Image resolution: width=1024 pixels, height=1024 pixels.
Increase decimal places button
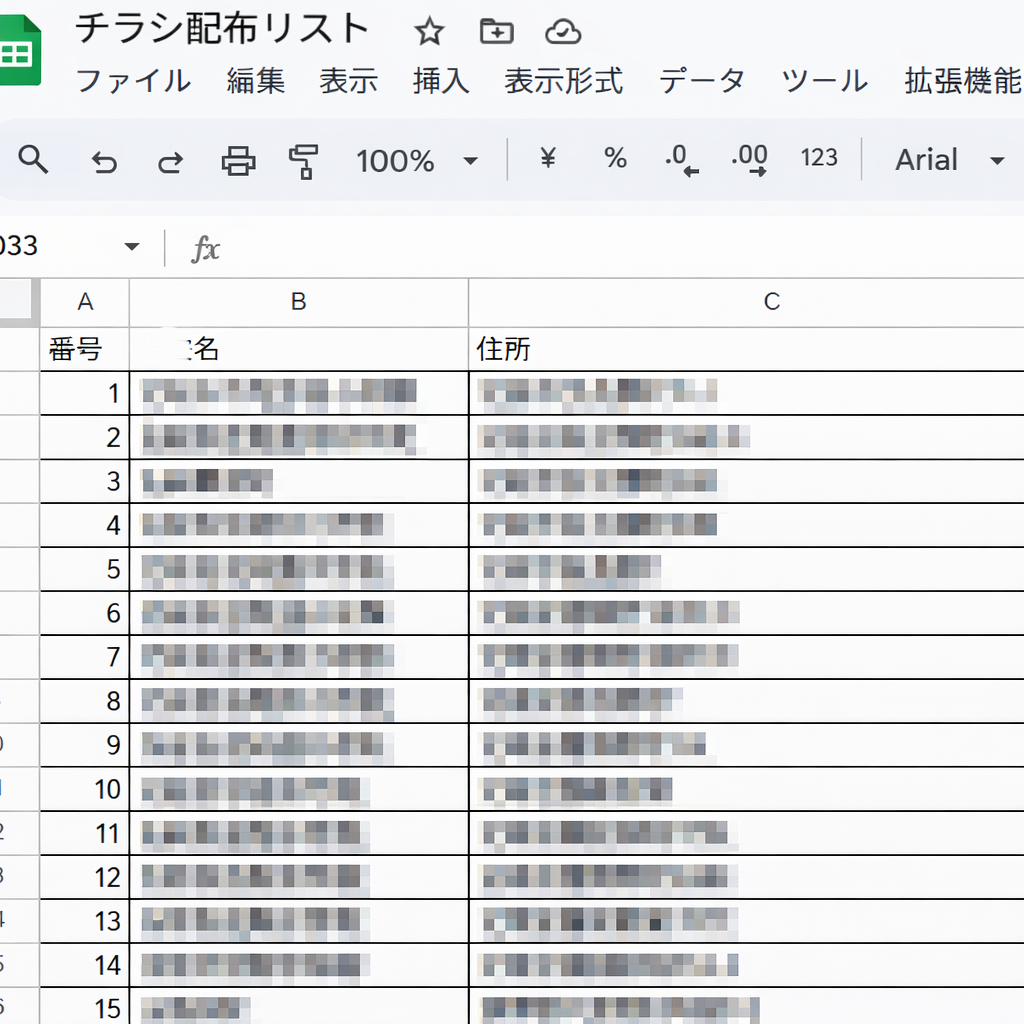tap(749, 159)
